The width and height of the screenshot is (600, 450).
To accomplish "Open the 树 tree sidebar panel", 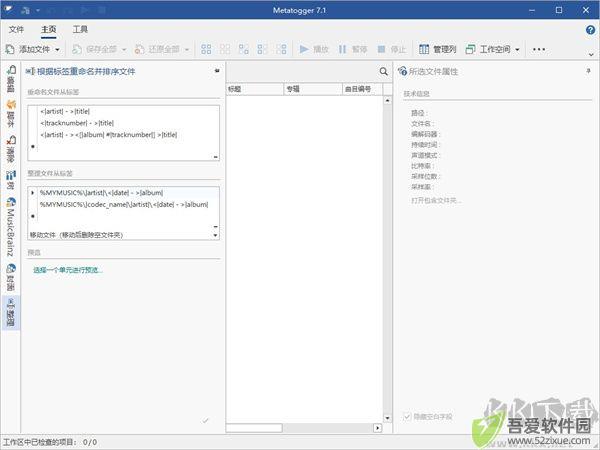I will pos(11,180).
